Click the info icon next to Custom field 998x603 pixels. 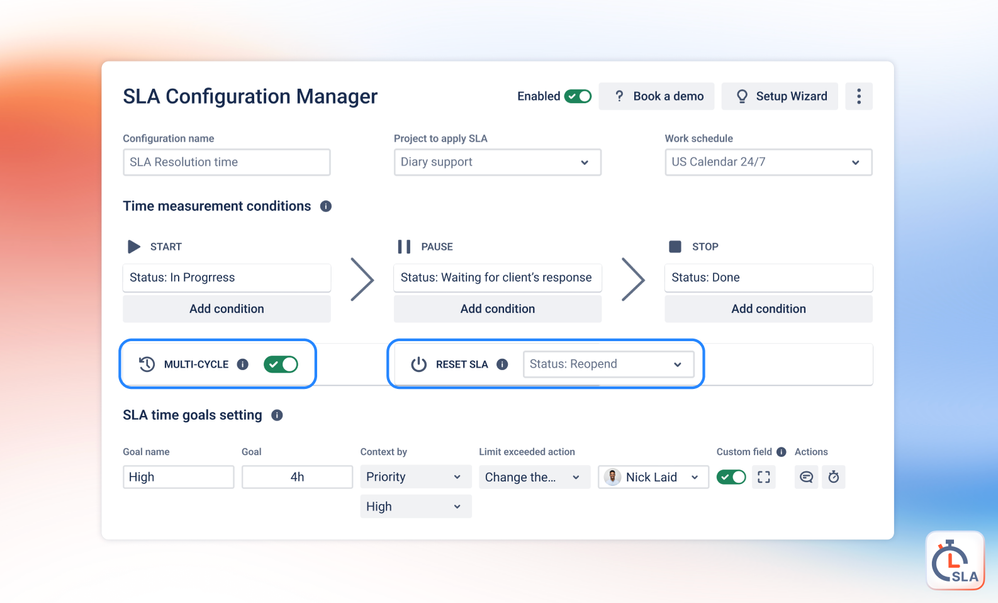(x=781, y=451)
